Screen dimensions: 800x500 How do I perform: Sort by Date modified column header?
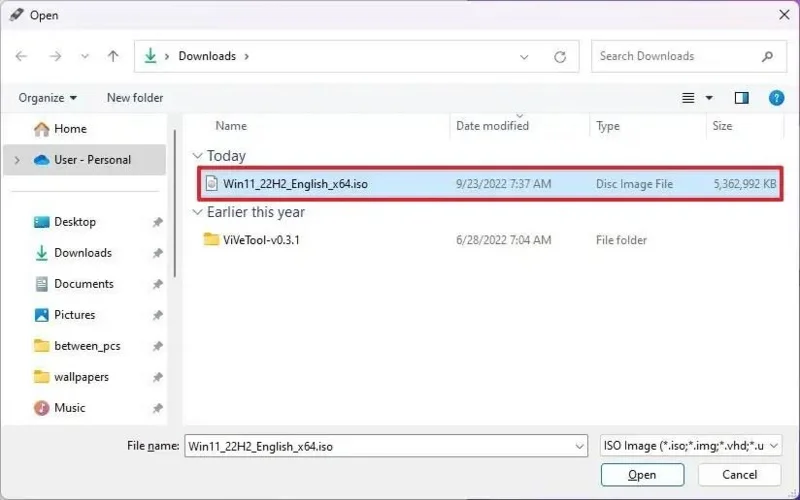[x=492, y=126]
